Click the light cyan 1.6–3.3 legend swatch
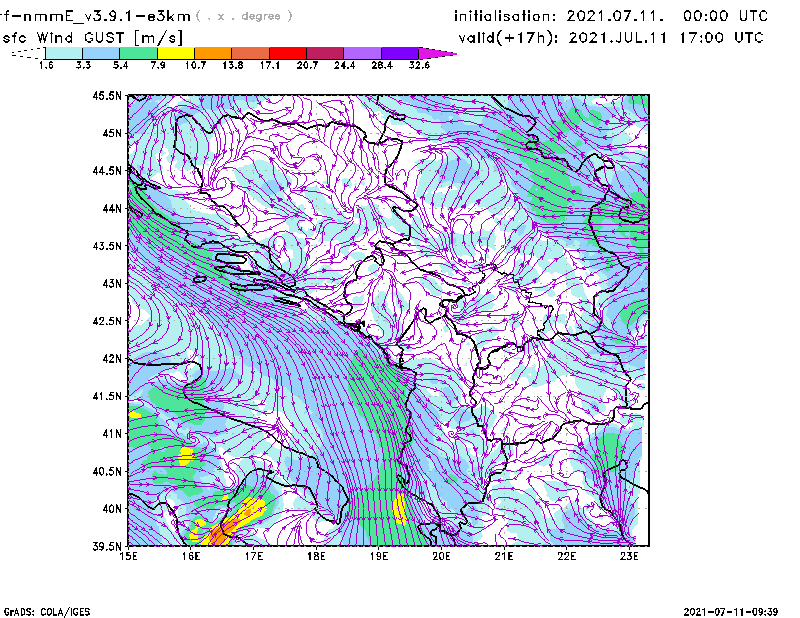Screen dimensions: 800x618 (x=64, y=53)
